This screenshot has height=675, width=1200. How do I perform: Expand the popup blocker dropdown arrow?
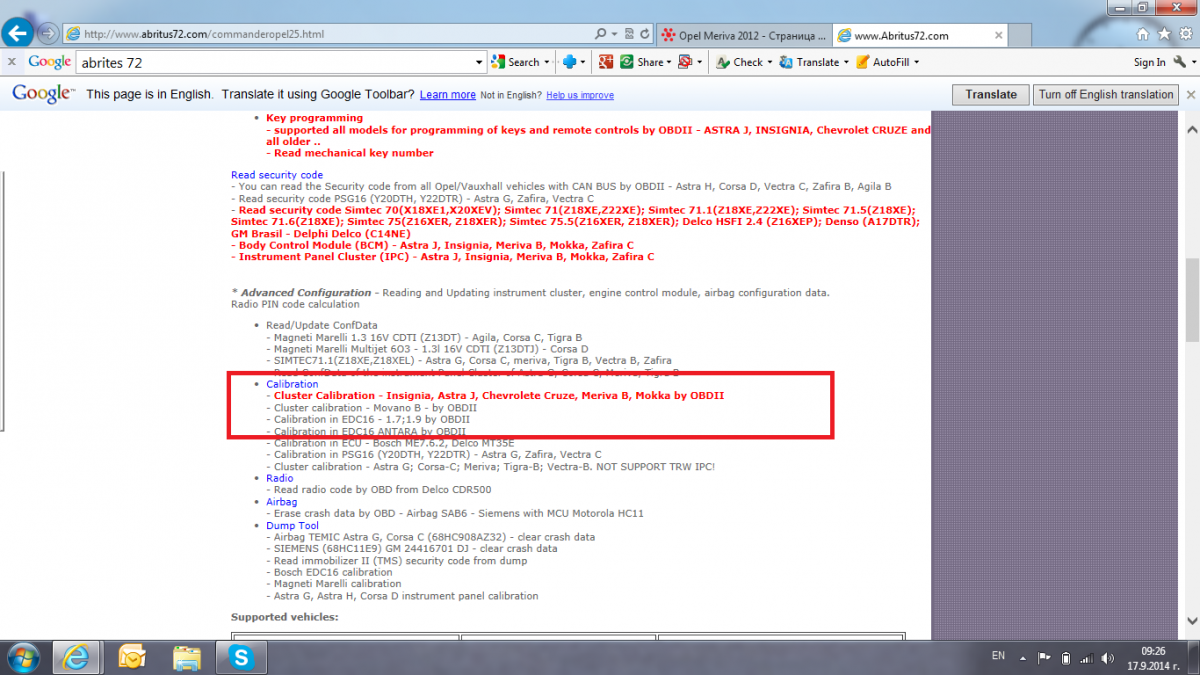tap(698, 62)
